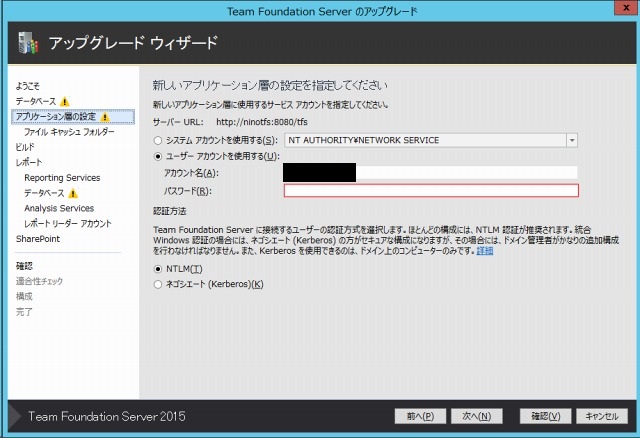This screenshot has height=438, width=640.
Task: Click the upgrade wizard server icon
Action: coord(28,43)
